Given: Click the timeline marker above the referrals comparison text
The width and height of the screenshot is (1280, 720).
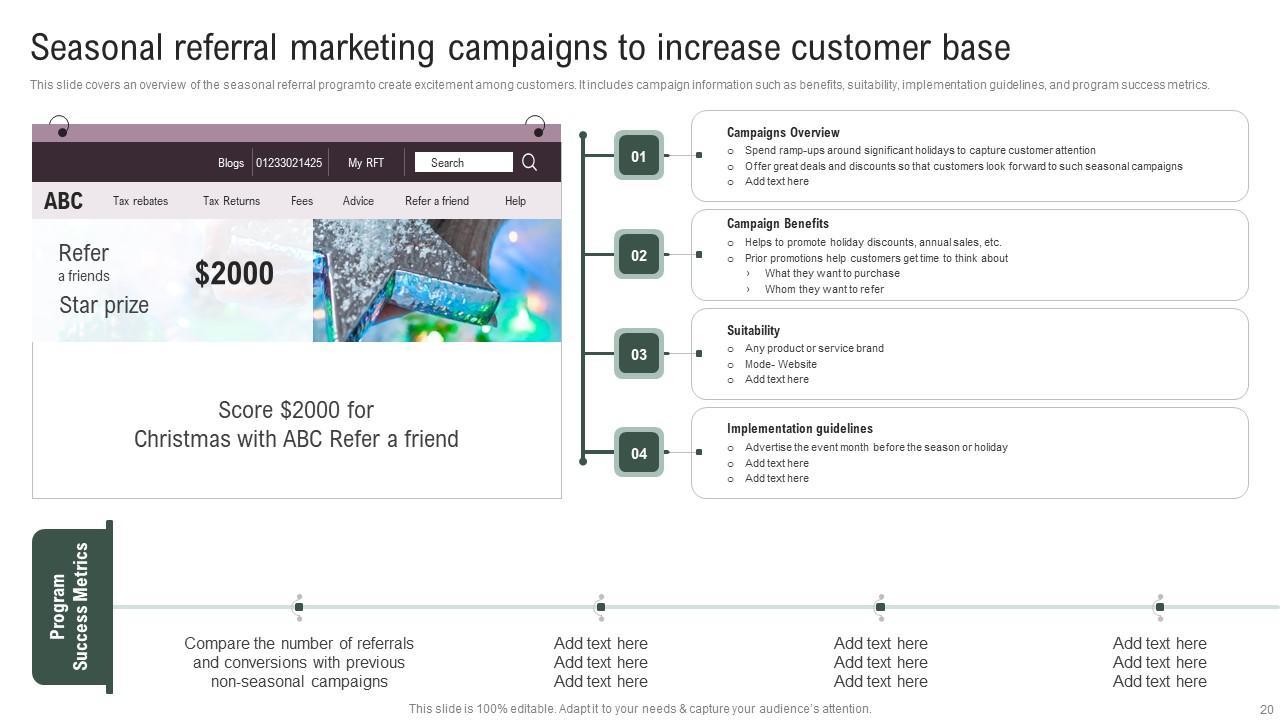Looking at the screenshot, I should (x=298, y=607).
